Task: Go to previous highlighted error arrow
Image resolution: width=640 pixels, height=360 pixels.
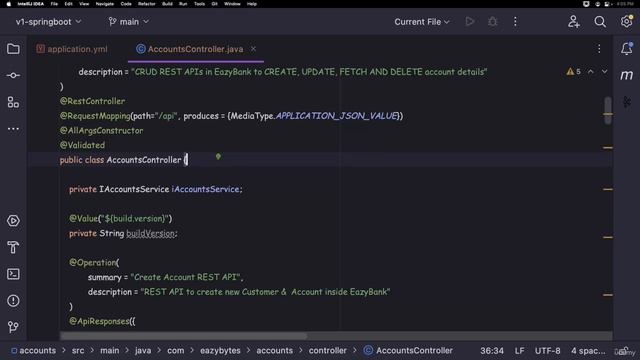Action: click(591, 72)
